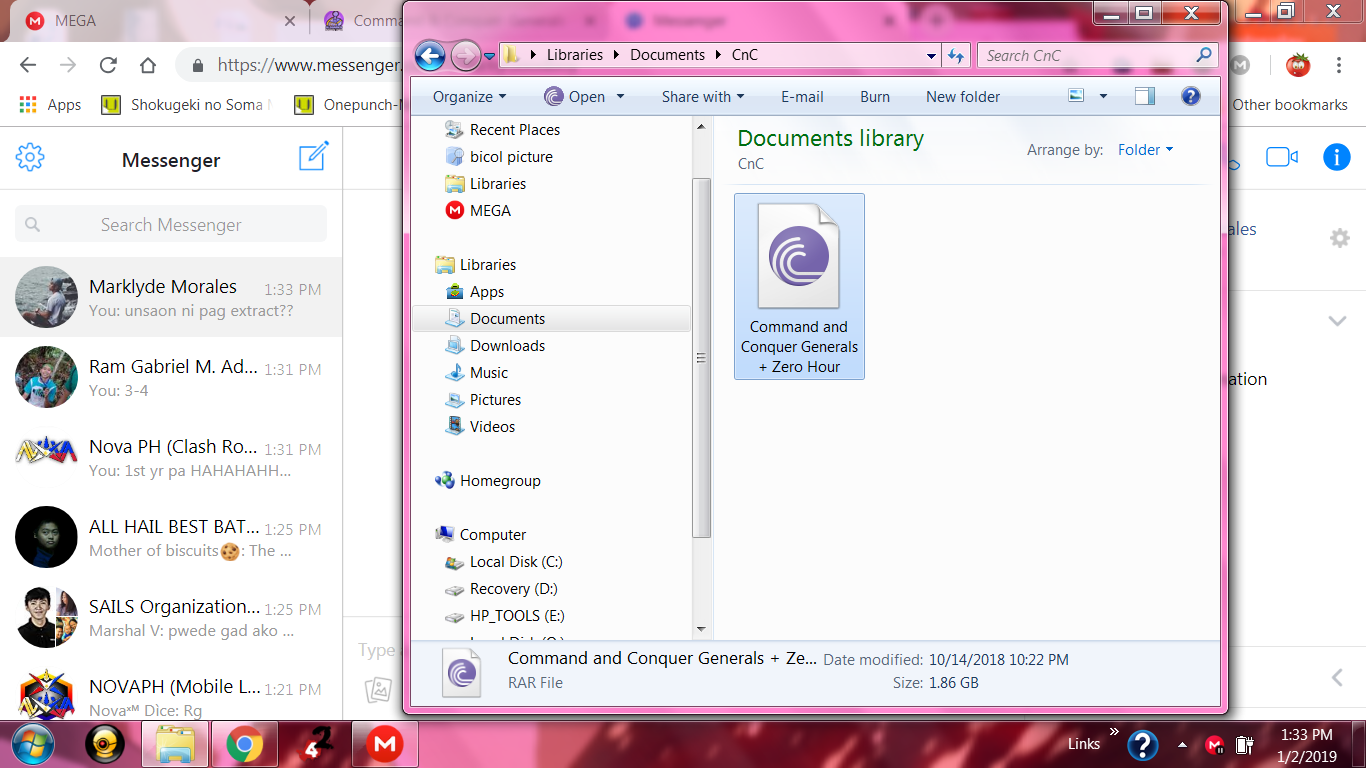Open conversation options gear icon in Messenger
Viewport: 1366px width, 768px height.
point(1339,238)
